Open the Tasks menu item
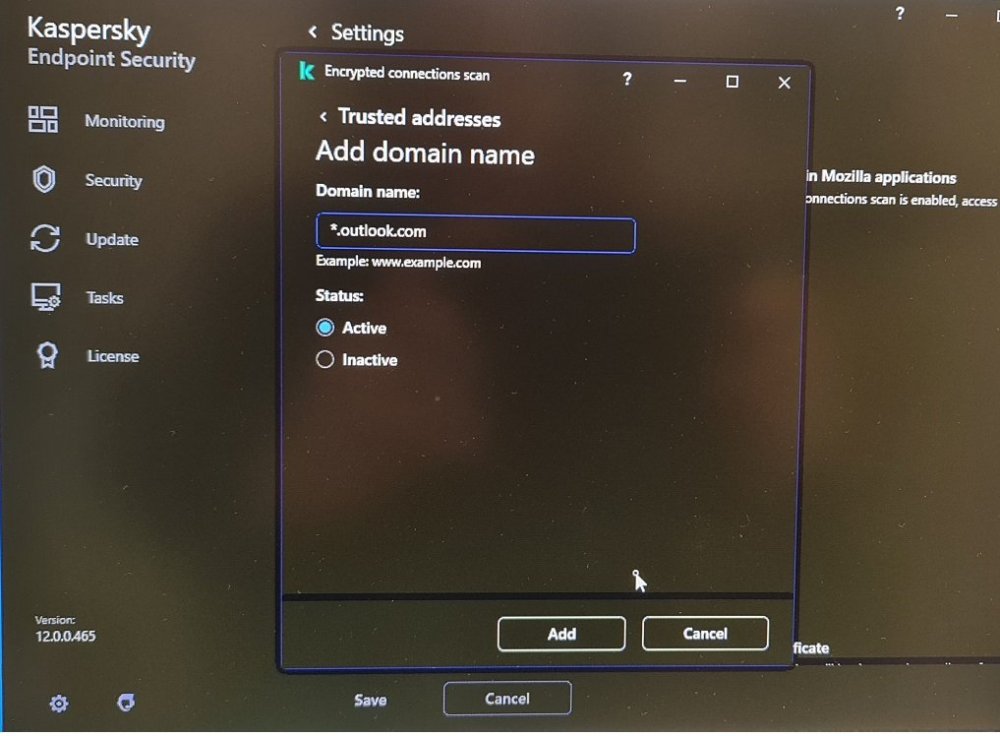1000x736 pixels. click(105, 297)
